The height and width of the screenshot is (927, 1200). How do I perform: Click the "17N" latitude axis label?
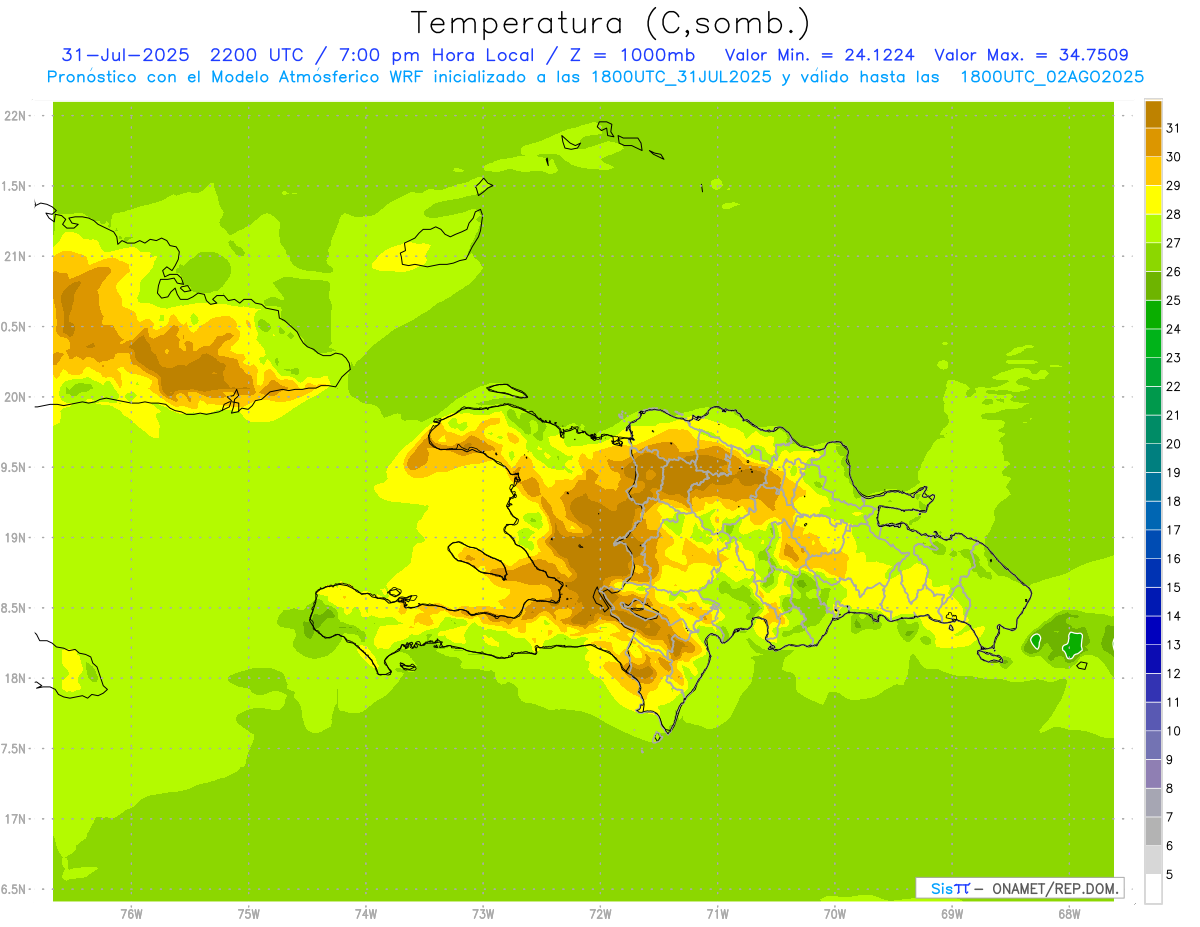pyautogui.click(x=17, y=819)
